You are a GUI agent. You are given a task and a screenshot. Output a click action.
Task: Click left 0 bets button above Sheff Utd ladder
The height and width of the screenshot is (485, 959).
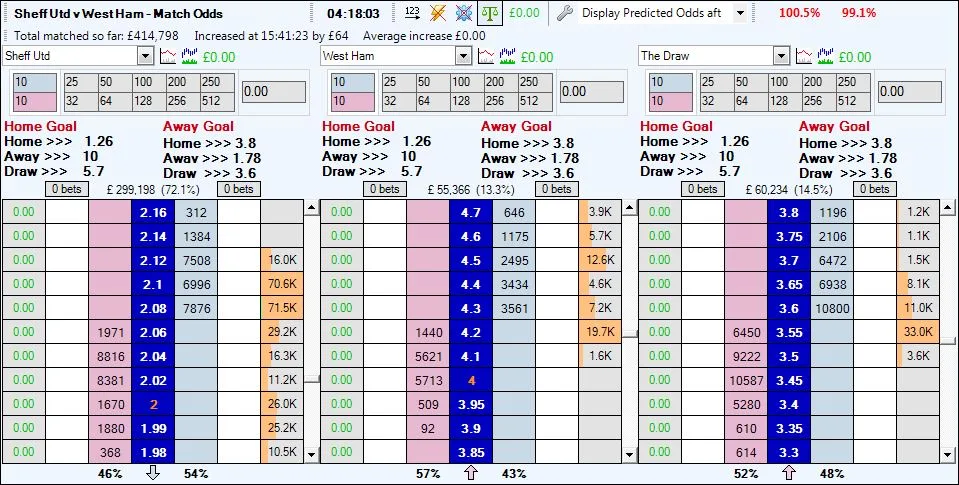click(x=67, y=189)
